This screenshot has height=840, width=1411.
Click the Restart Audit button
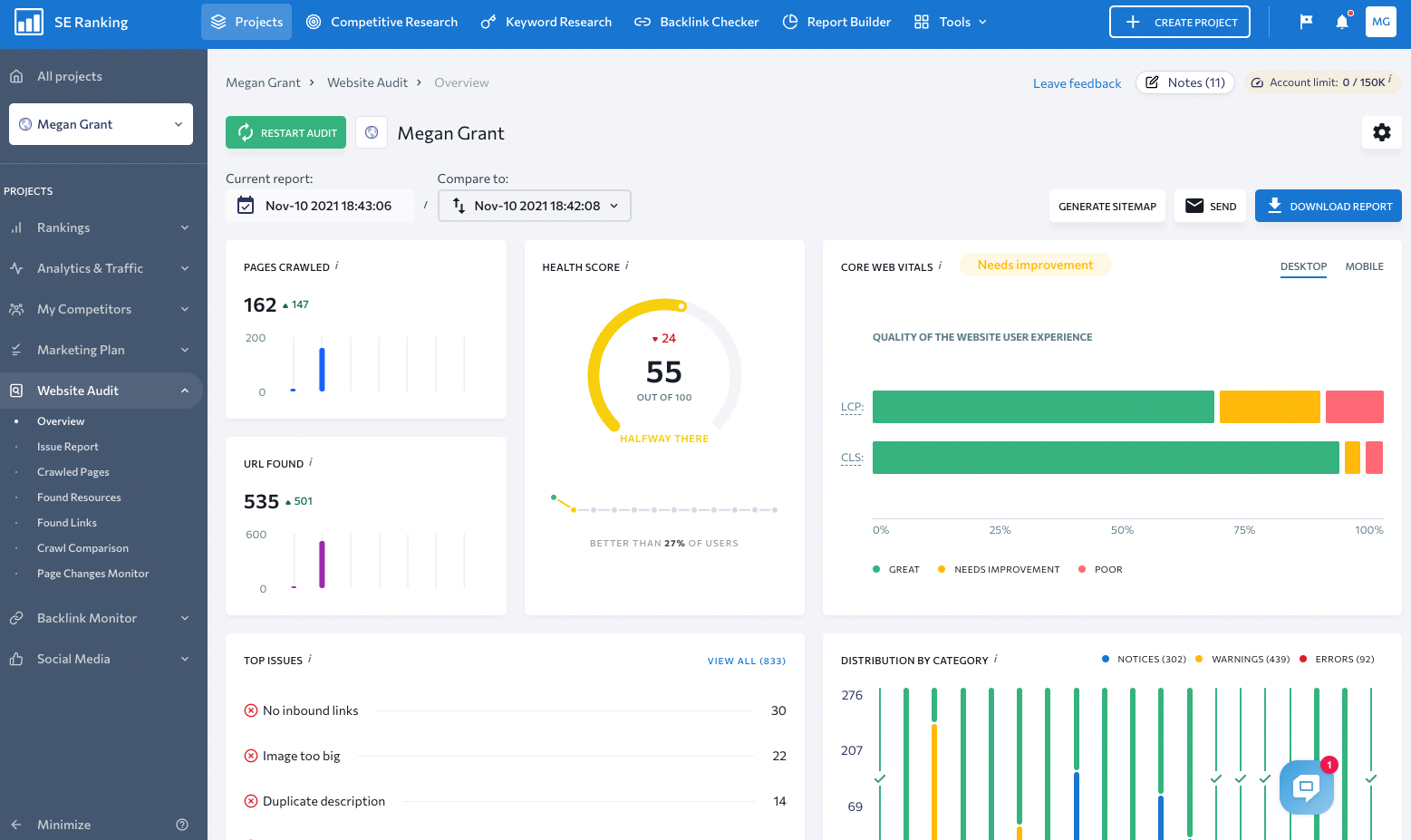click(285, 132)
